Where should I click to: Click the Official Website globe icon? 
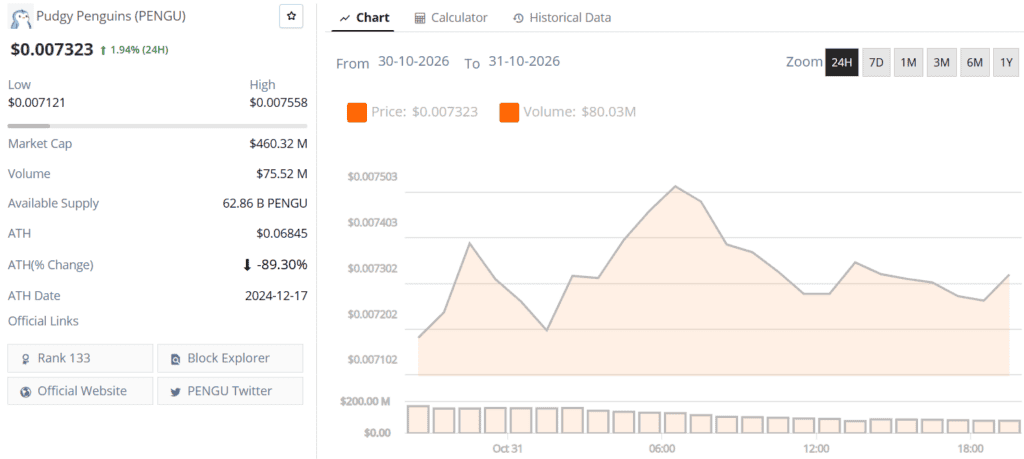click(25, 392)
